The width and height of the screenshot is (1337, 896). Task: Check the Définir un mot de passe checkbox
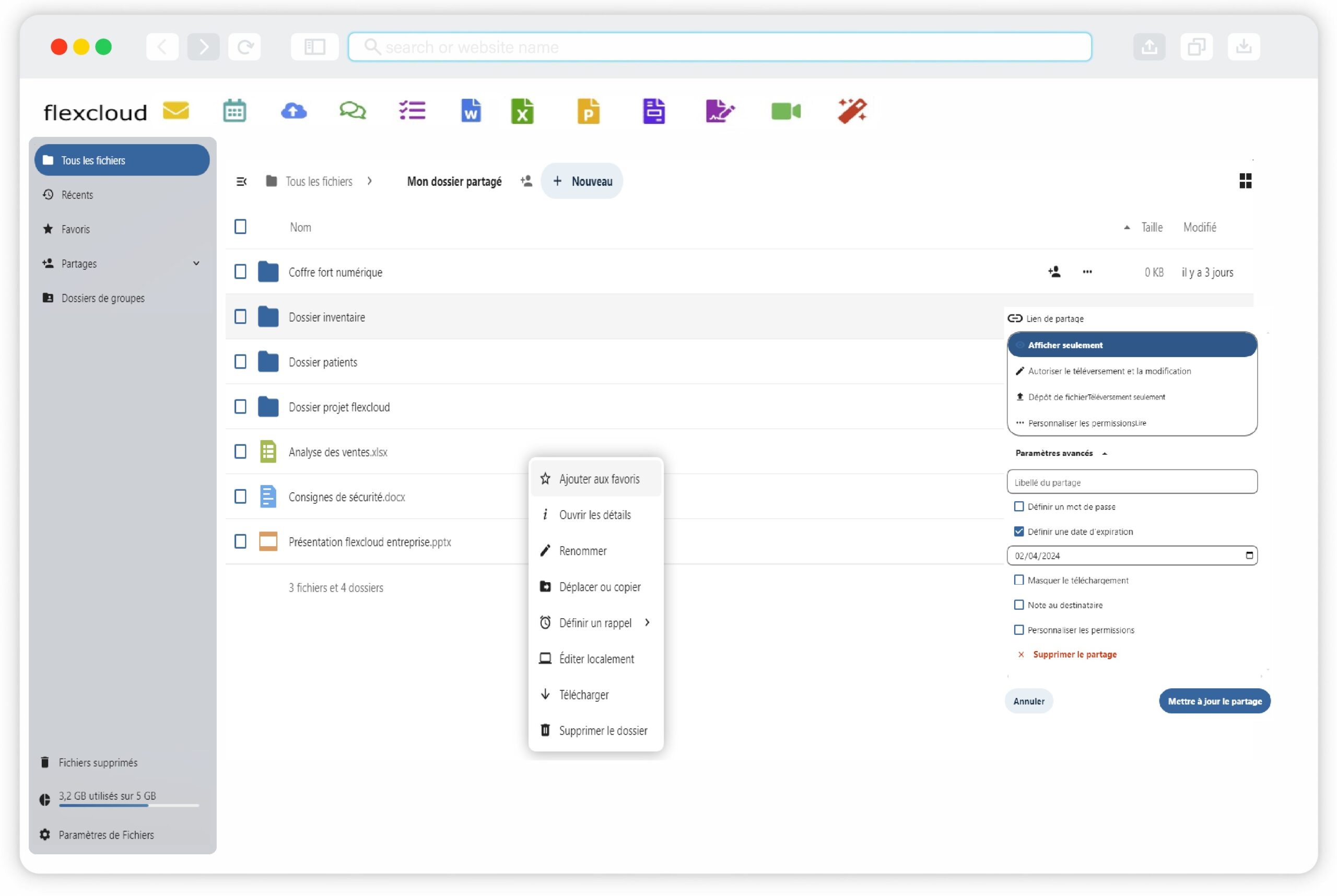click(x=1019, y=506)
